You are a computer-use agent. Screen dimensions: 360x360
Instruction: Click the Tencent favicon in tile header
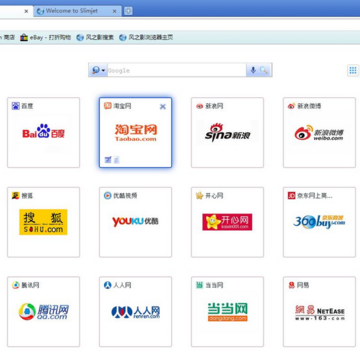click(16, 285)
